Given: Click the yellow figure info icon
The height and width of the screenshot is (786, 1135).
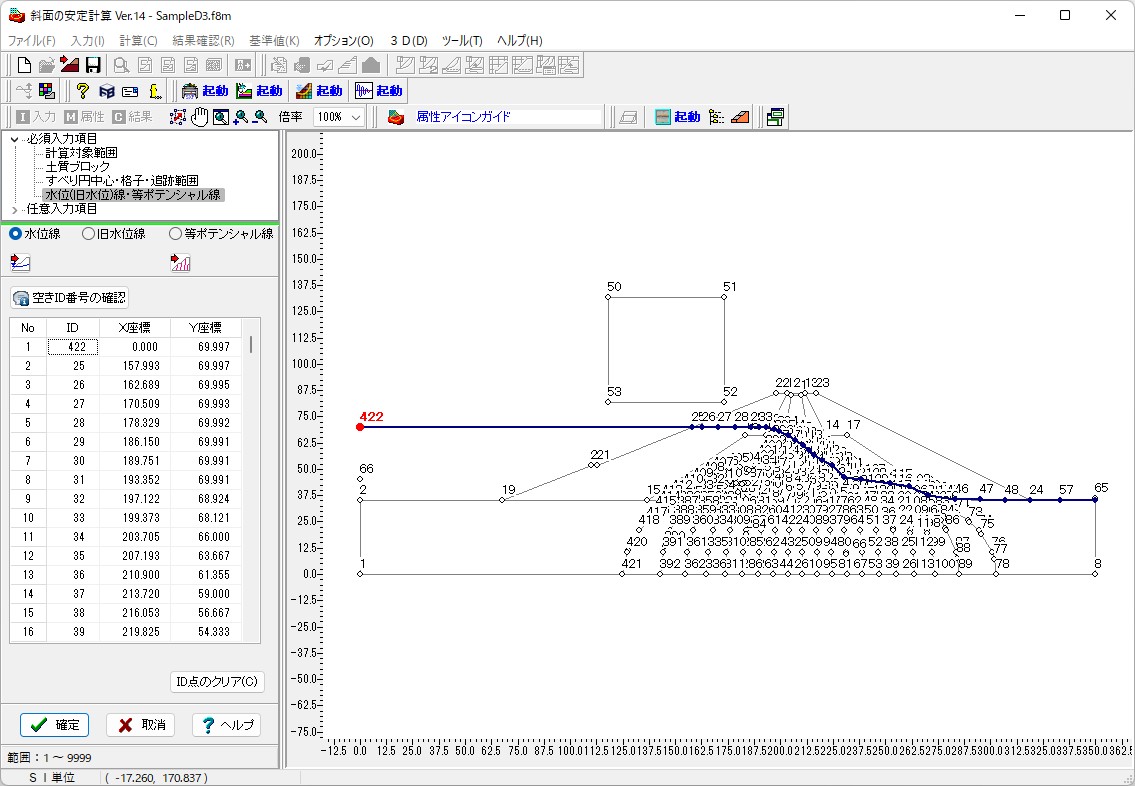Looking at the screenshot, I should pyautogui.click(x=154, y=90).
